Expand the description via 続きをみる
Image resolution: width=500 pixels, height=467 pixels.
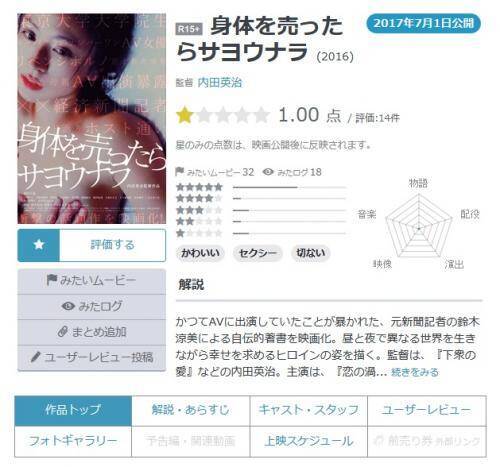[x=415, y=372]
